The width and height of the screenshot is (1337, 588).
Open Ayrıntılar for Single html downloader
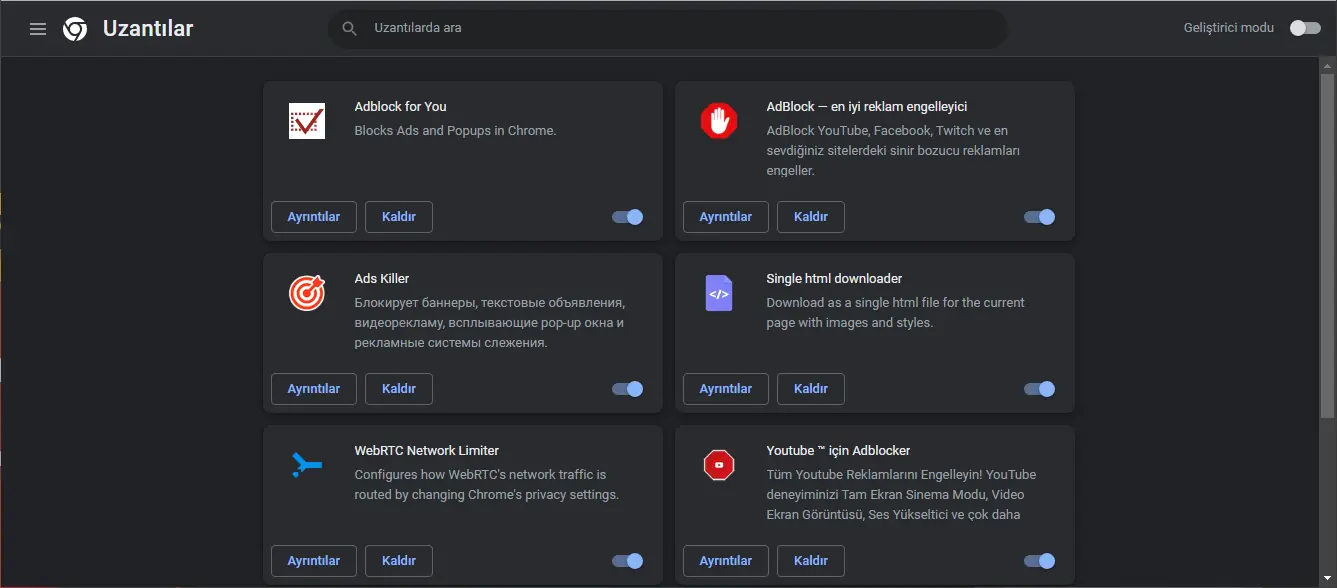[725, 389]
